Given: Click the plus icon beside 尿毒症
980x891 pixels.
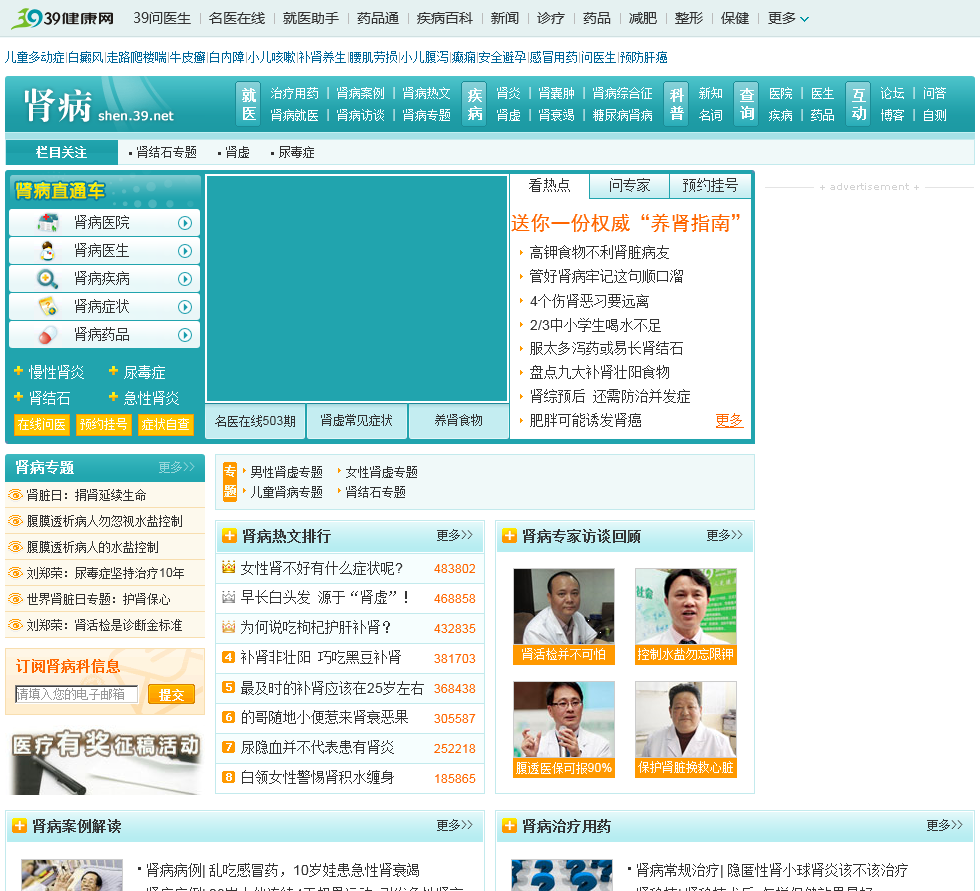Looking at the screenshot, I should pos(113,371).
